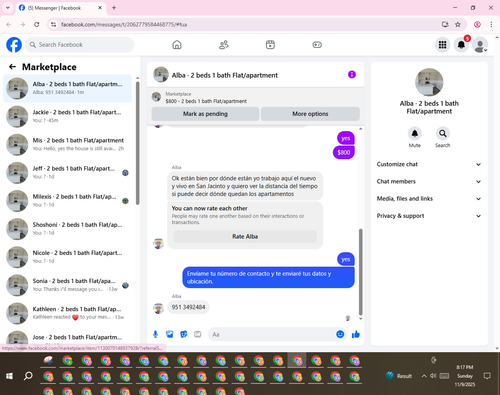Image resolution: width=500 pixels, height=395 pixels.
Task: Search in conversation magnifier icon
Action: [x=443, y=134]
